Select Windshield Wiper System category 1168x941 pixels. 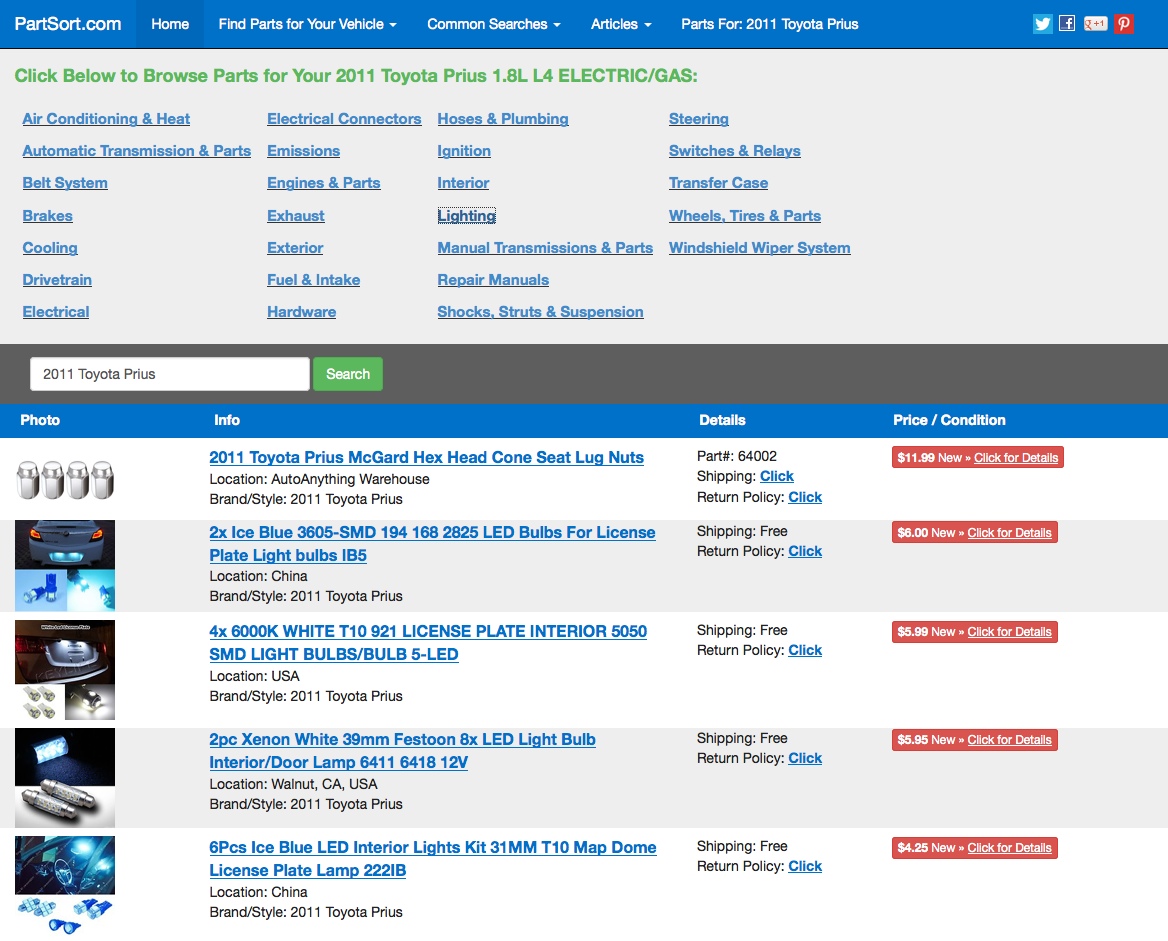(759, 248)
